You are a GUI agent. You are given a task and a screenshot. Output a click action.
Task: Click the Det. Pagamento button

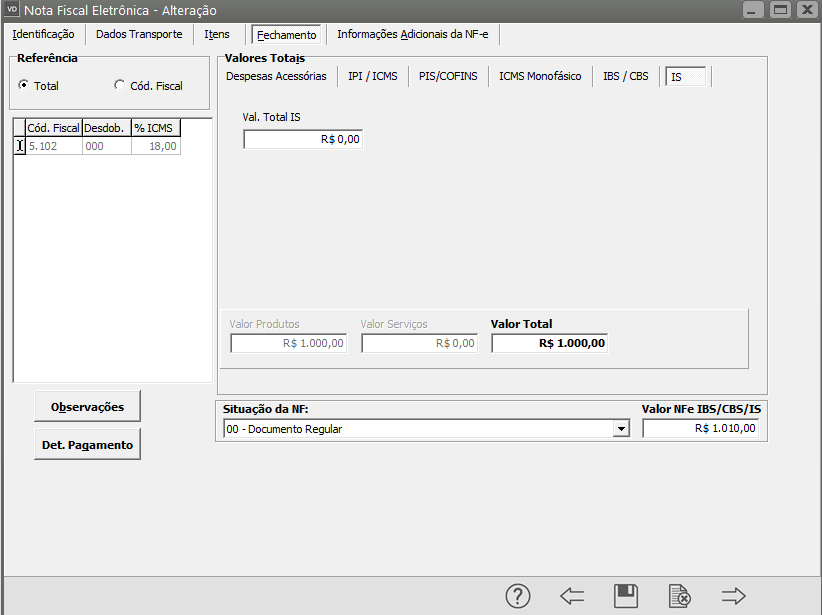click(x=88, y=445)
